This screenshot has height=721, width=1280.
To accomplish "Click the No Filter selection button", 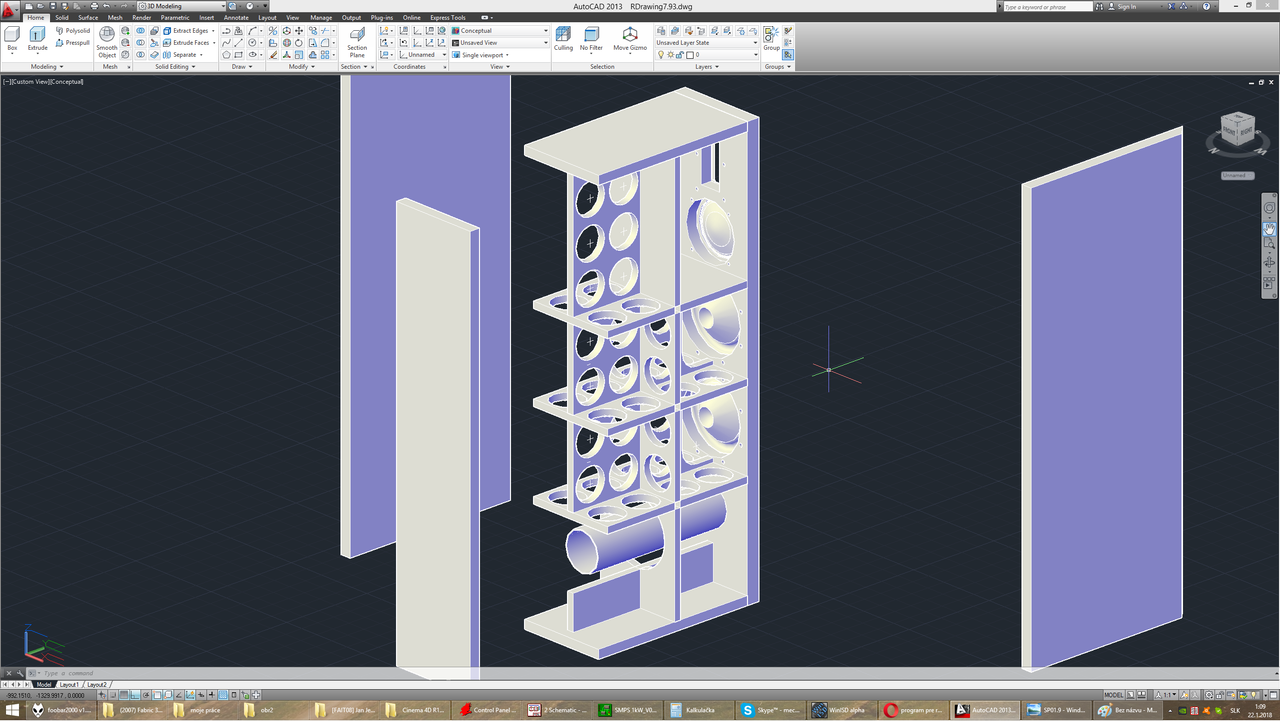I will tap(591, 39).
